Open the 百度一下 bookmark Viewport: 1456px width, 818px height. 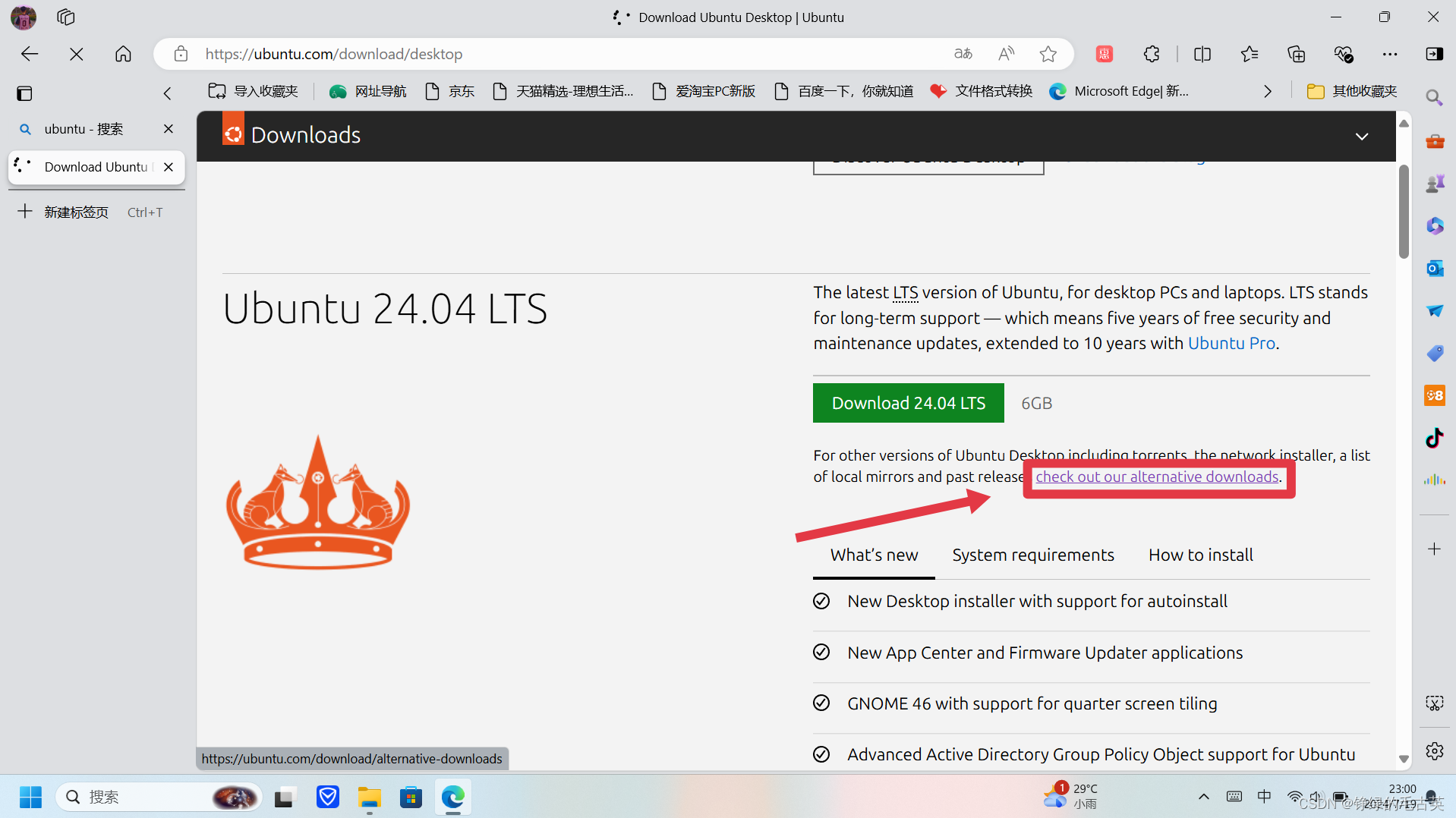pyautogui.click(x=844, y=91)
